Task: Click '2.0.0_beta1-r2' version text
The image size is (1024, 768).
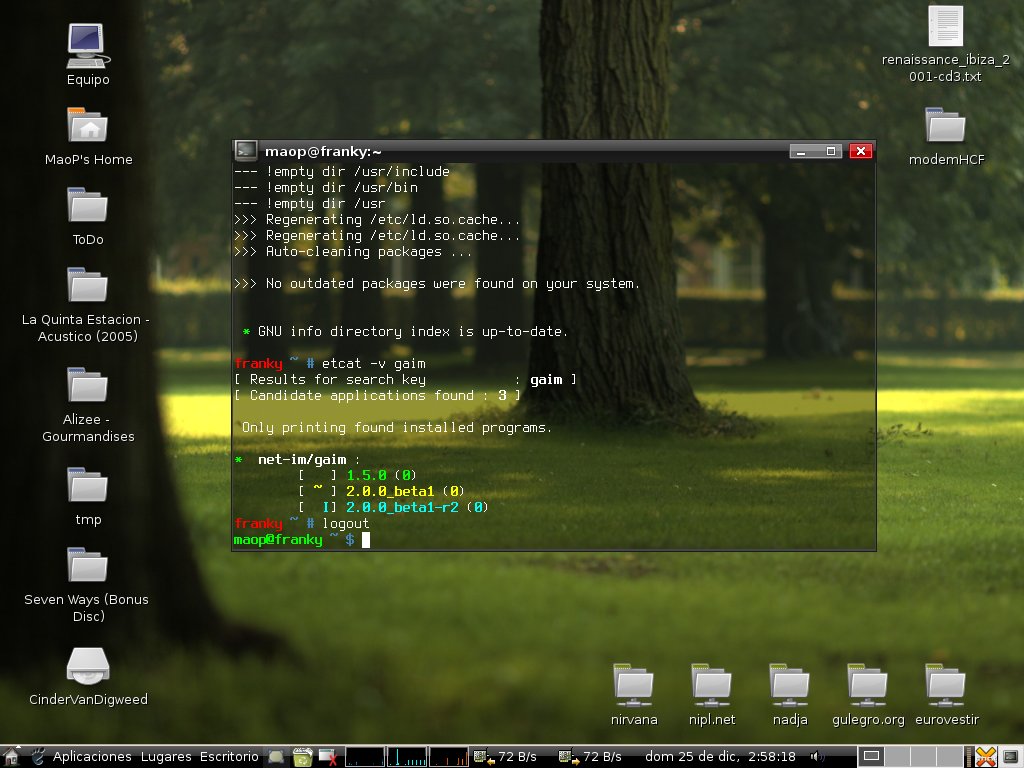Action: click(x=402, y=507)
